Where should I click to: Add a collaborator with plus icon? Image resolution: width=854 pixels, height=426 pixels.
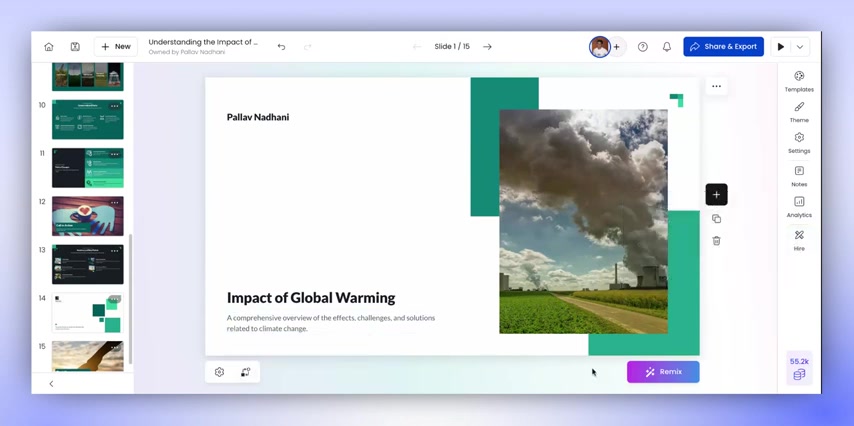click(x=617, y=47)
